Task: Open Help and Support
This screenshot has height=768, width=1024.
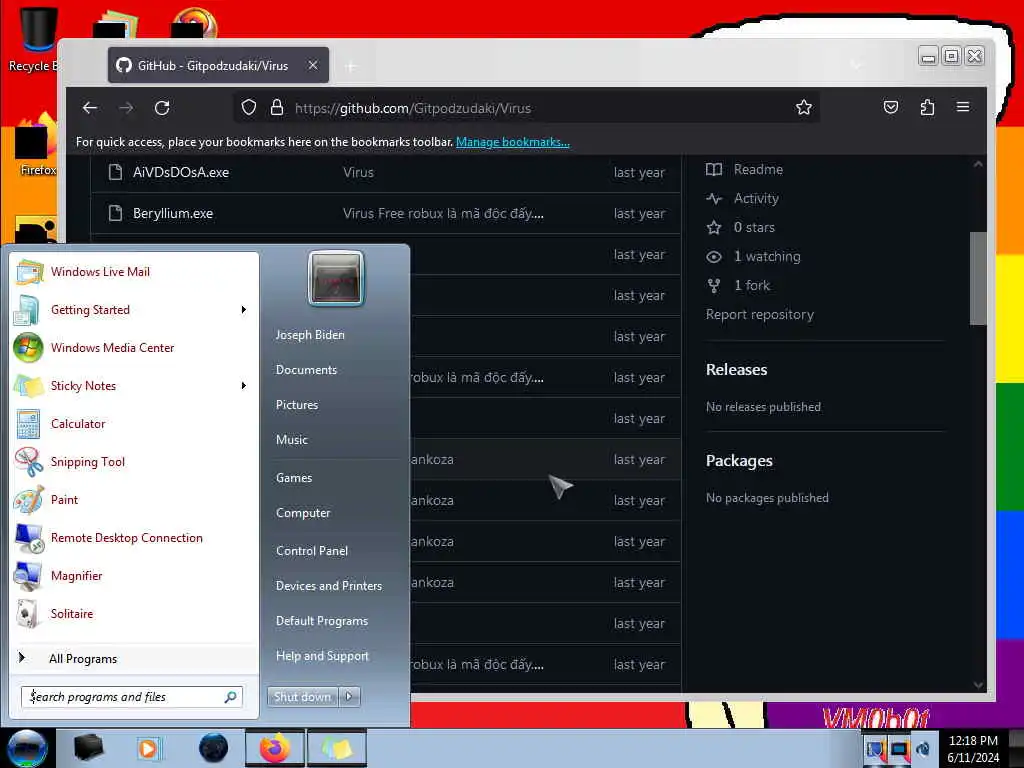Action: (322, 656)
